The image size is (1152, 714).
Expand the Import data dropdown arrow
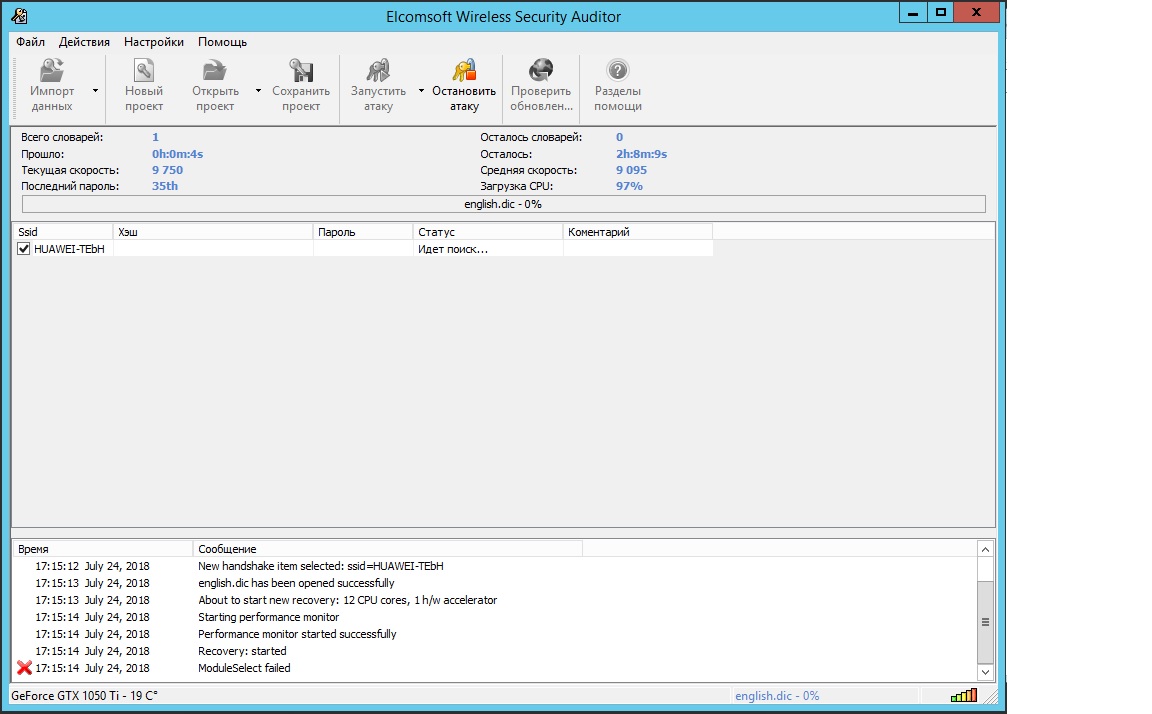click(x=95, y=90)
